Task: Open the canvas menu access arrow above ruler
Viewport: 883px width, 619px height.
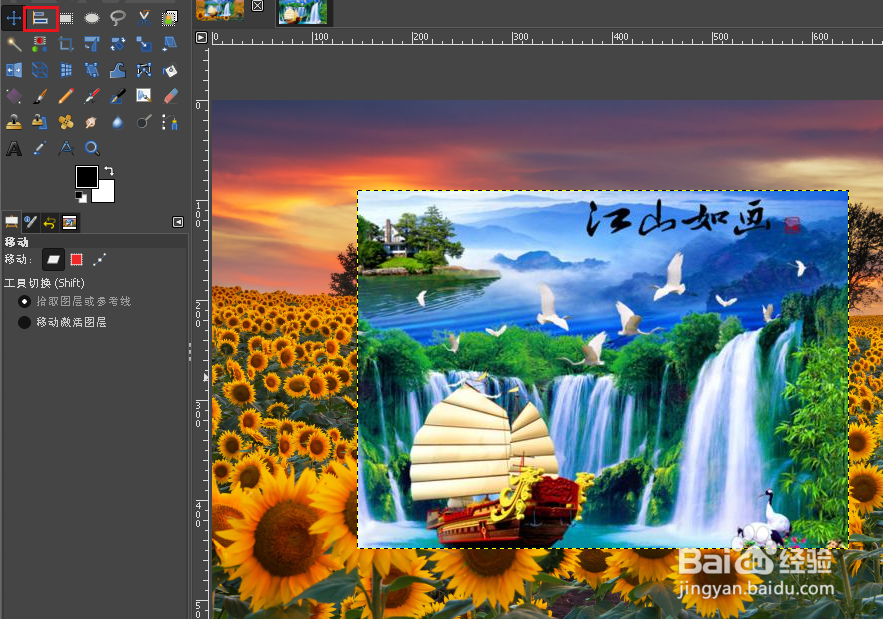Action: point(201,37)
